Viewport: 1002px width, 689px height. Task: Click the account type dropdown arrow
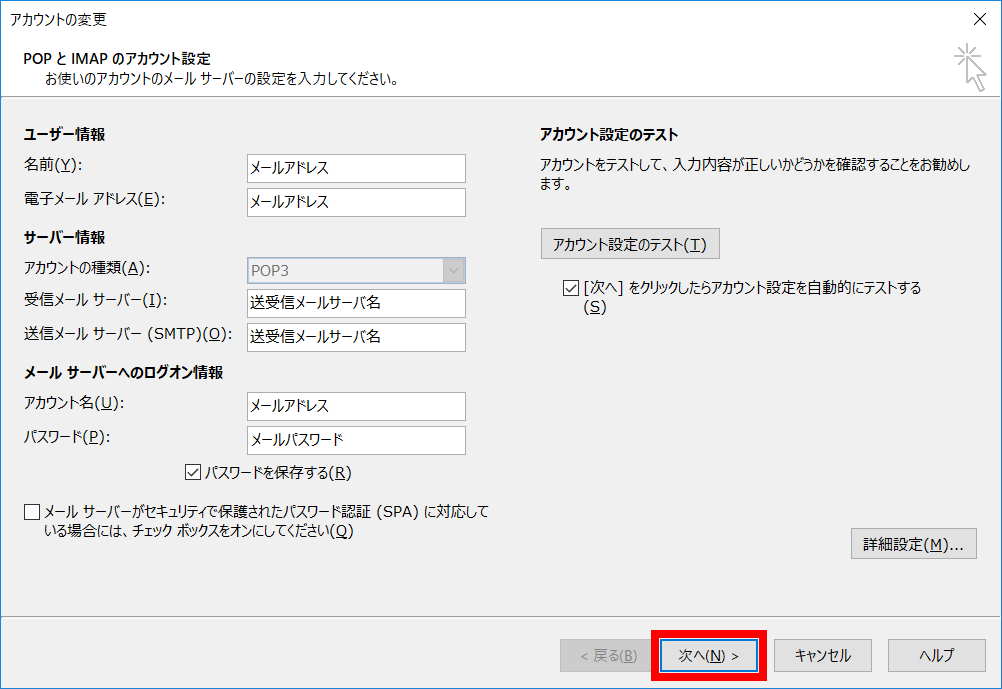pos(455,271)
